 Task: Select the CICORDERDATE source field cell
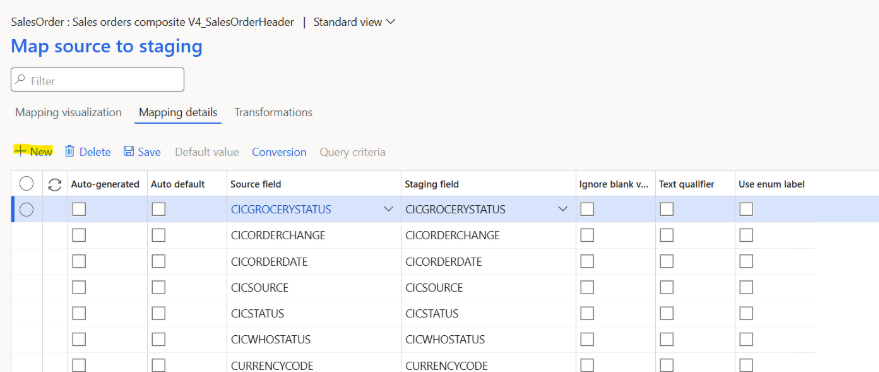tap(314, 262)
